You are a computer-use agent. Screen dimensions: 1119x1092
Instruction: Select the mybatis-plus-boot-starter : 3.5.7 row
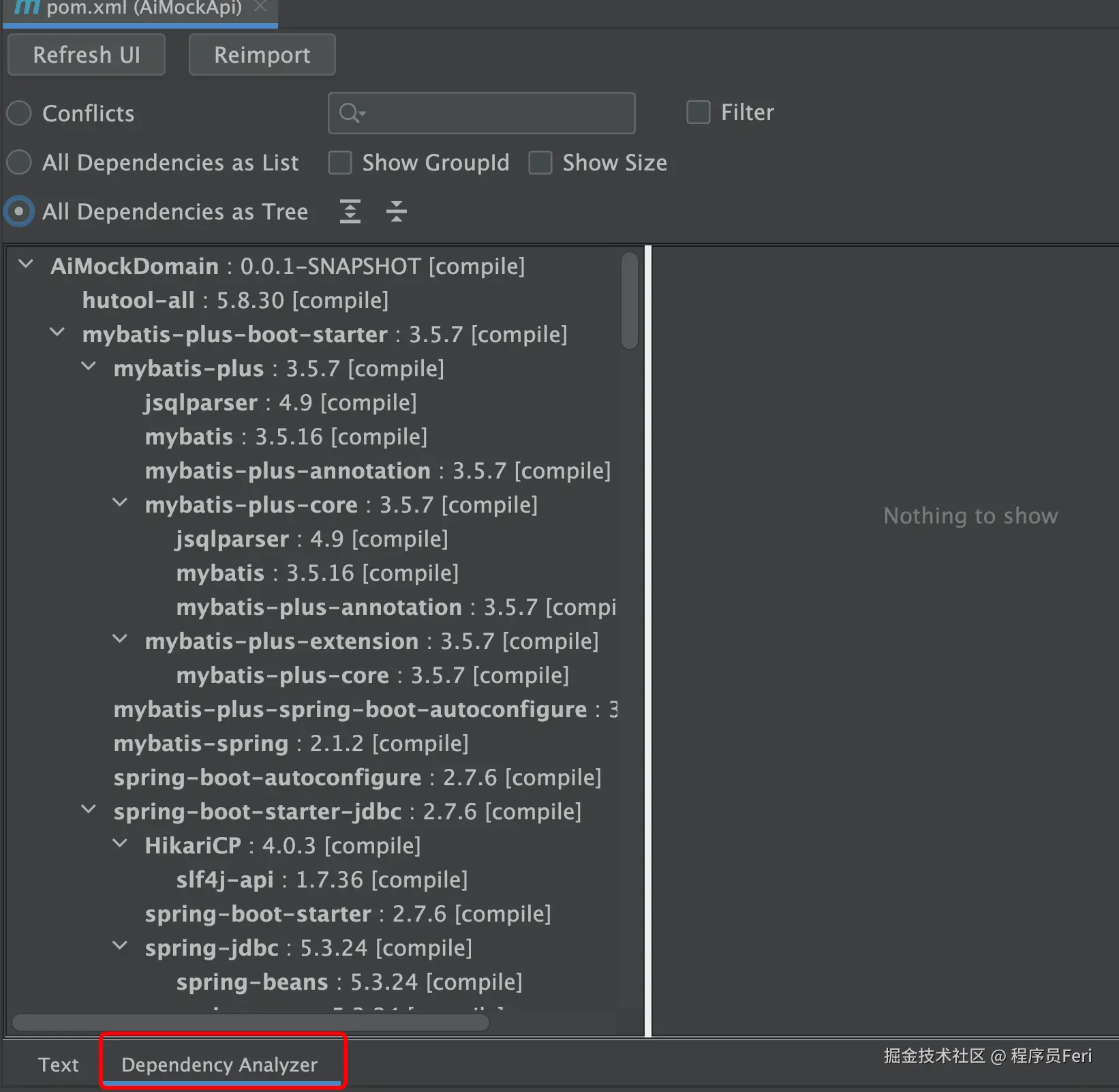[324, 335]
